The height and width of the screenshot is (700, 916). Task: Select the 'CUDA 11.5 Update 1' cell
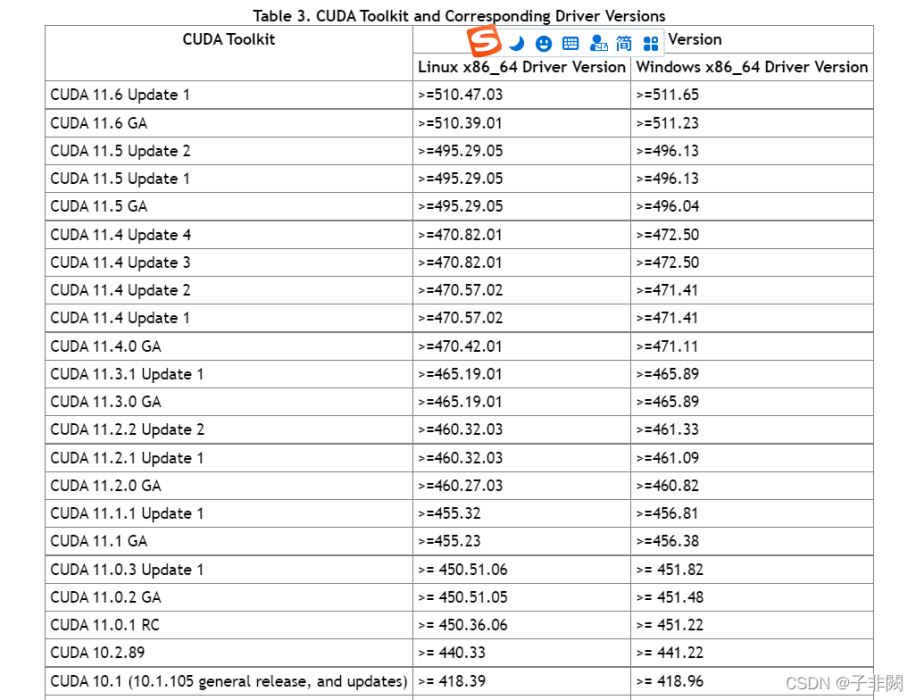pyautogui.click(x=228, y=179)
